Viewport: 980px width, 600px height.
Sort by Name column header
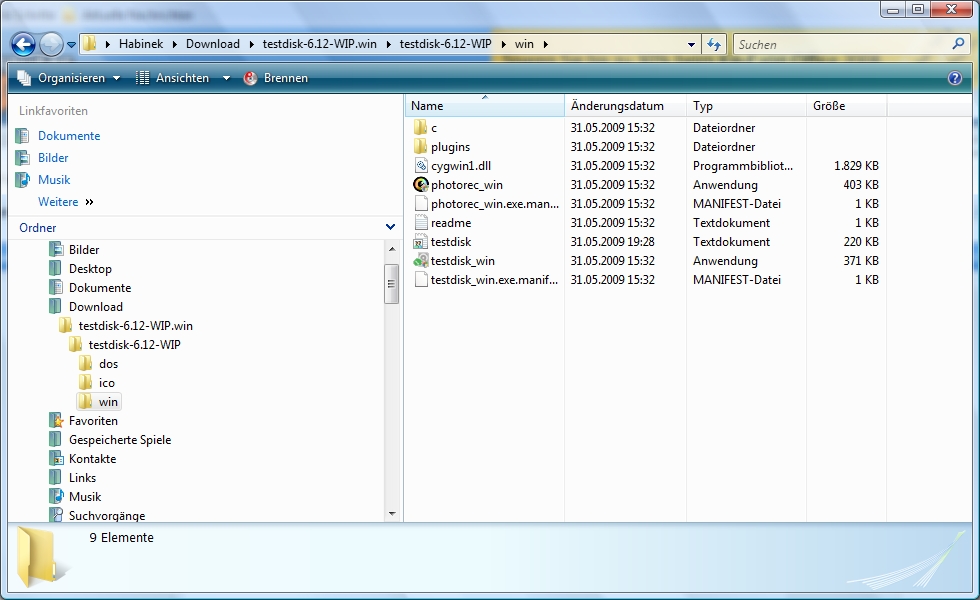(485, 106)
